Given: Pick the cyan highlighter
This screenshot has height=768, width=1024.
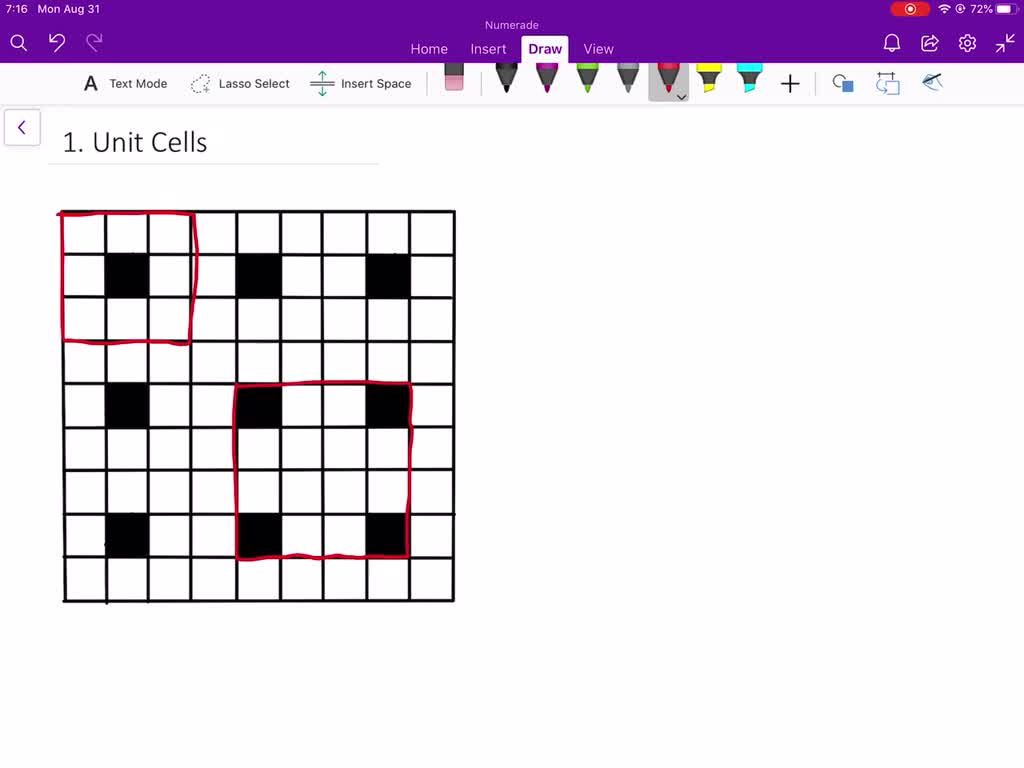Looking at the screenshot, I should [750, 80].
